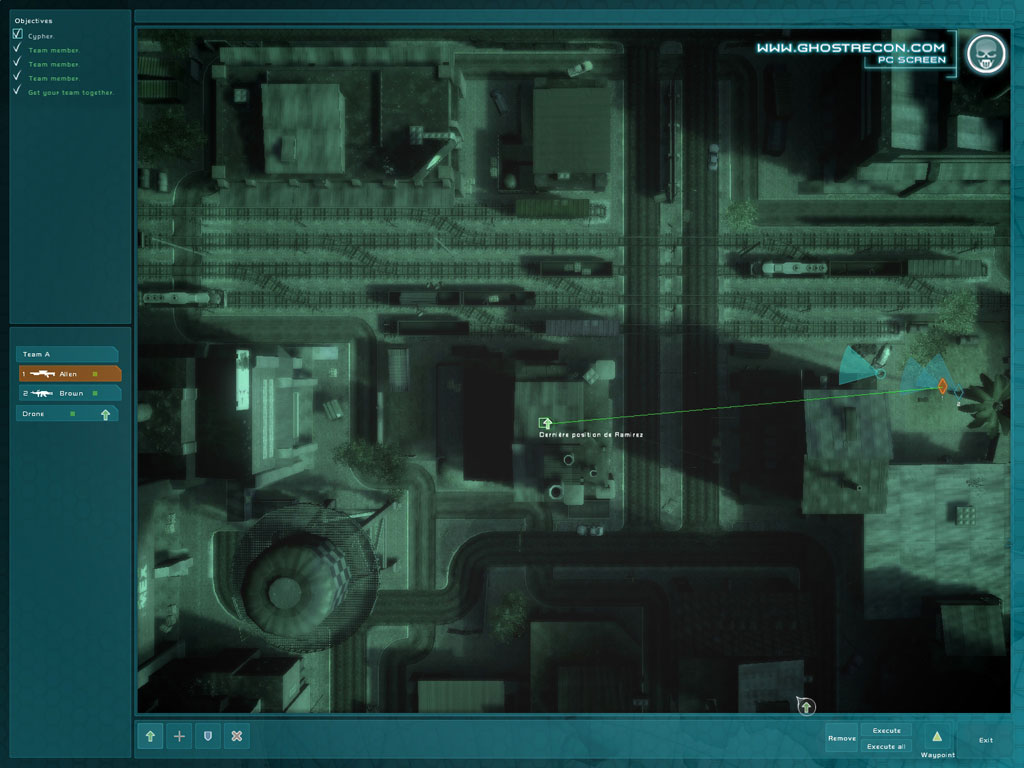Image resolution: width=1024 pixels, height=768 pixels.
Task: Expand the Team A roster header
Action: (67, 354)
